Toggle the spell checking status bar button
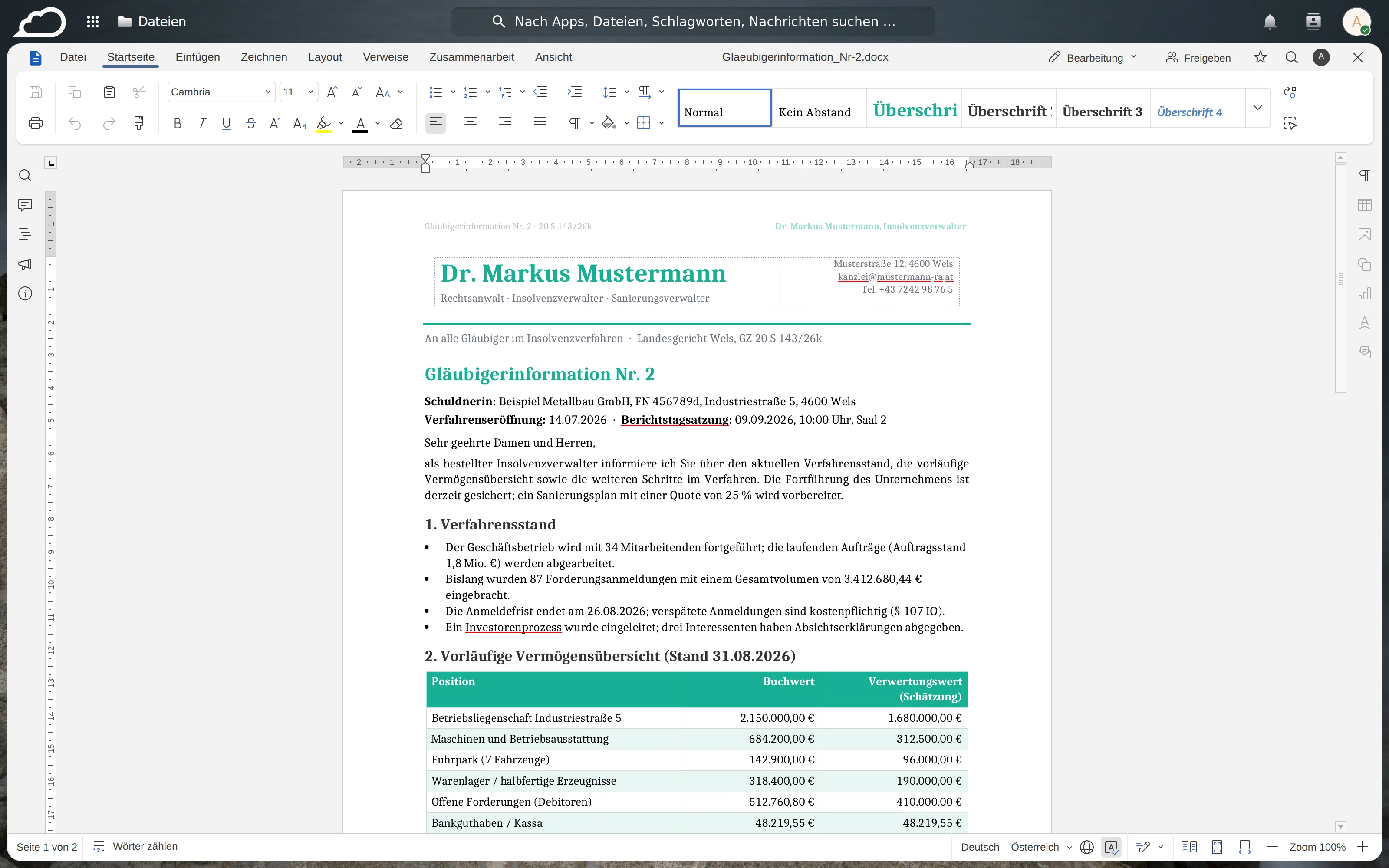This screenshot has width=1389, height=868. (x=1111, y=847)
